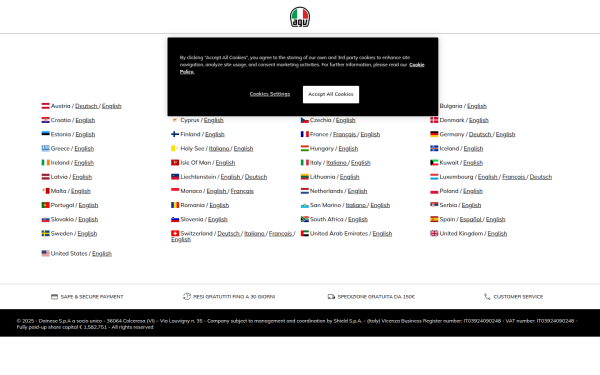Choose Switzerland in Italiano
This screenshot has height=375, width=600.
coord(255,233)
